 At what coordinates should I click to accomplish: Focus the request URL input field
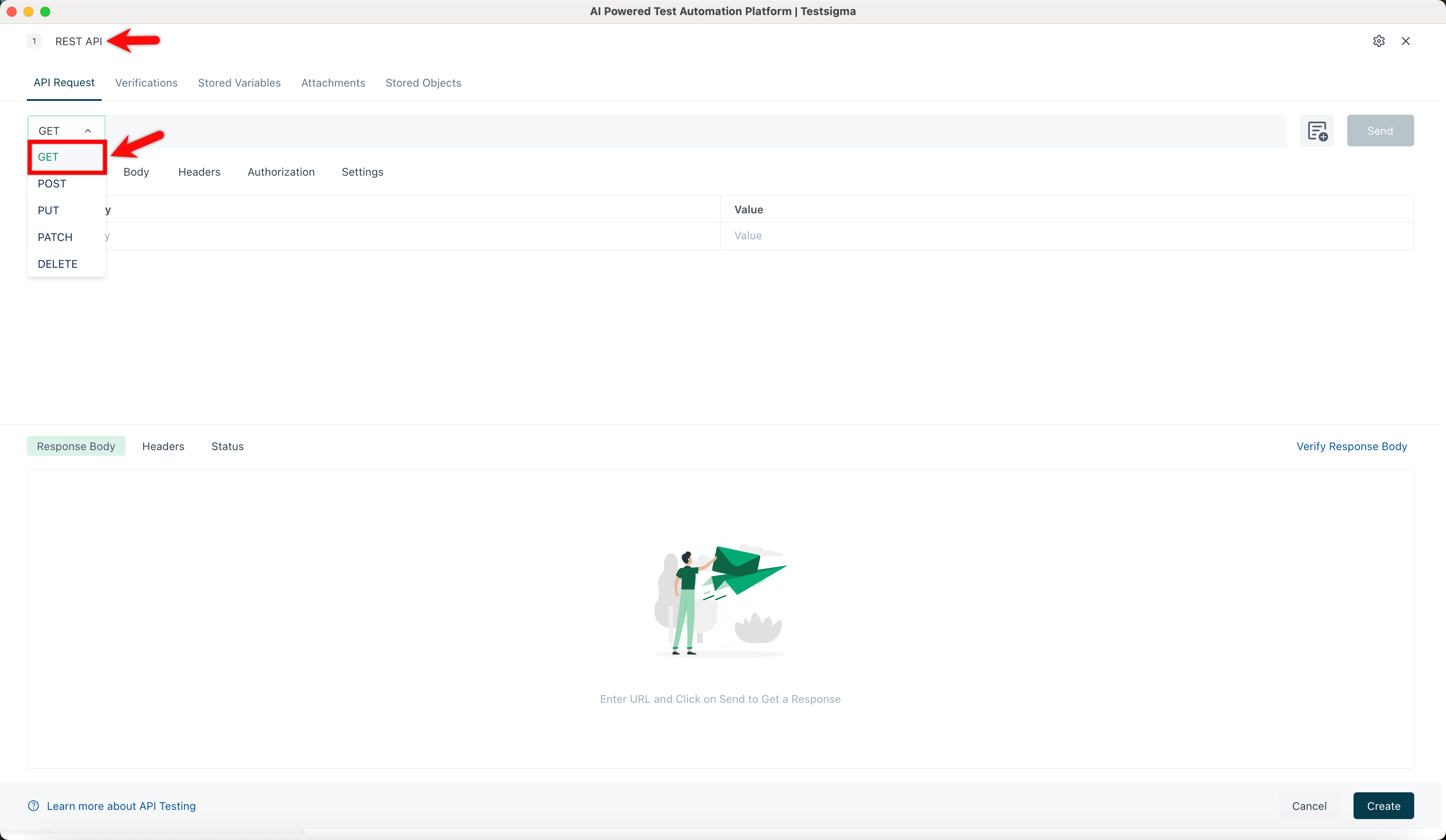[696, 131]
